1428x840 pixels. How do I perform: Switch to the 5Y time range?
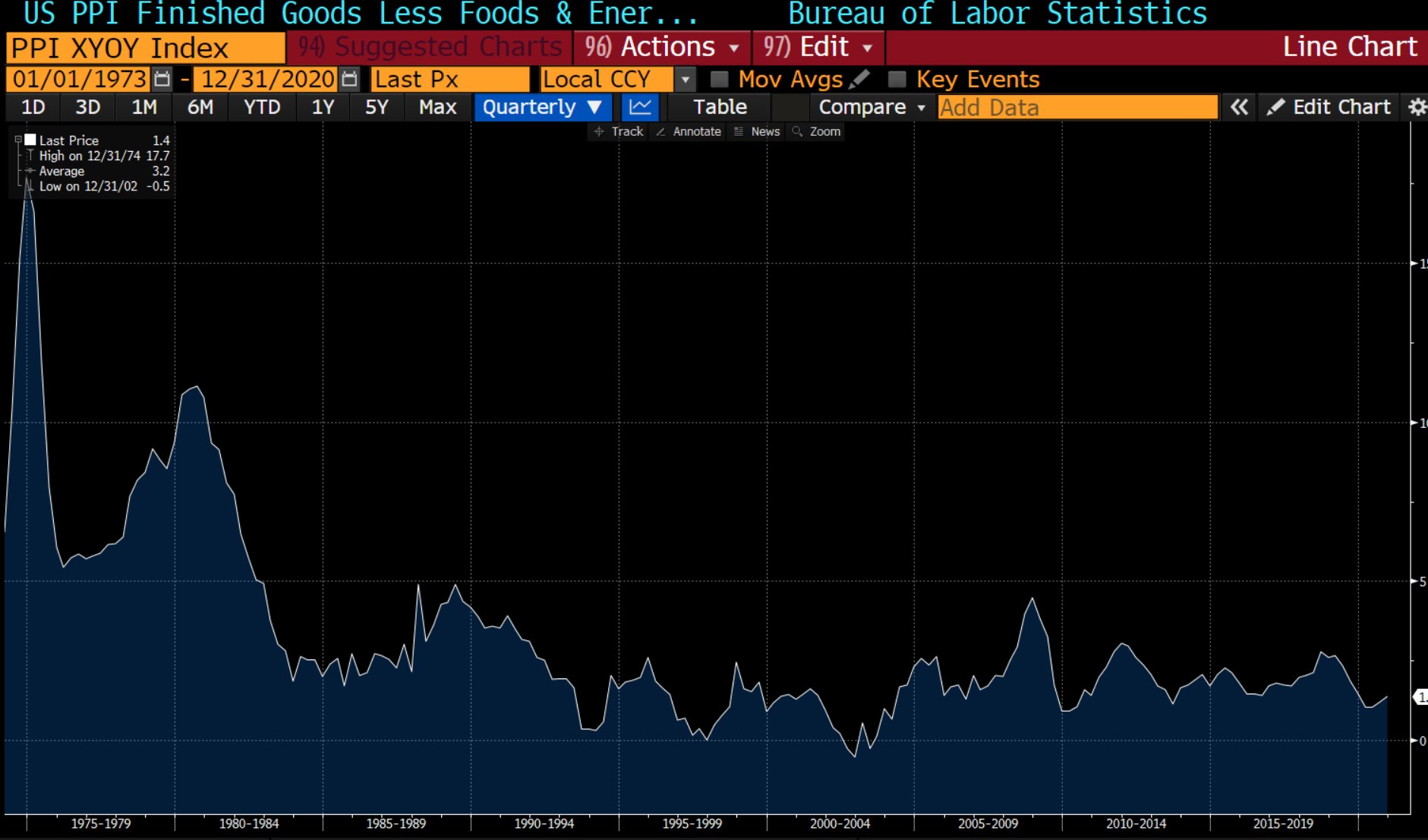(377, 107)
